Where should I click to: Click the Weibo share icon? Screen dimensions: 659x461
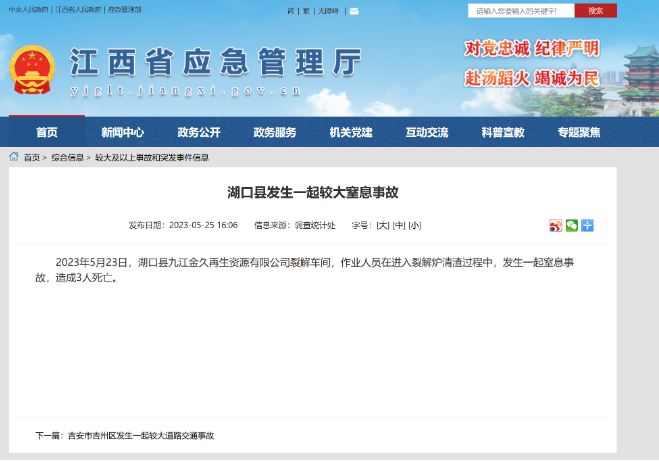[555, 226]
